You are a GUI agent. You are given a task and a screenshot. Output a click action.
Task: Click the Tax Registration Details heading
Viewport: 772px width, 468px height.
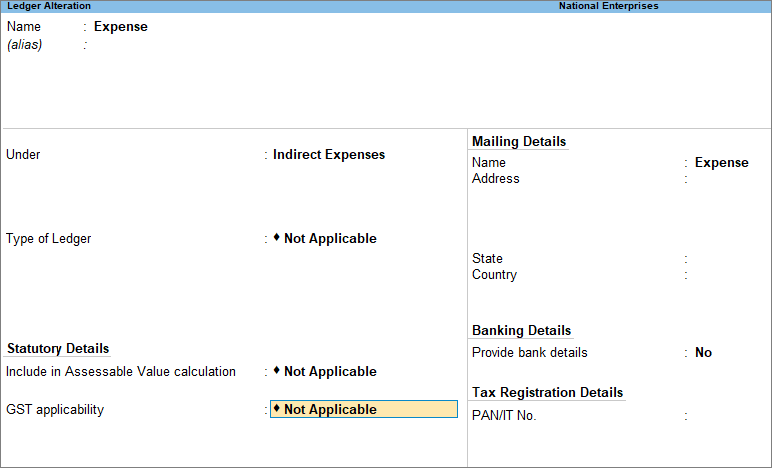click(x=547, y=393)
